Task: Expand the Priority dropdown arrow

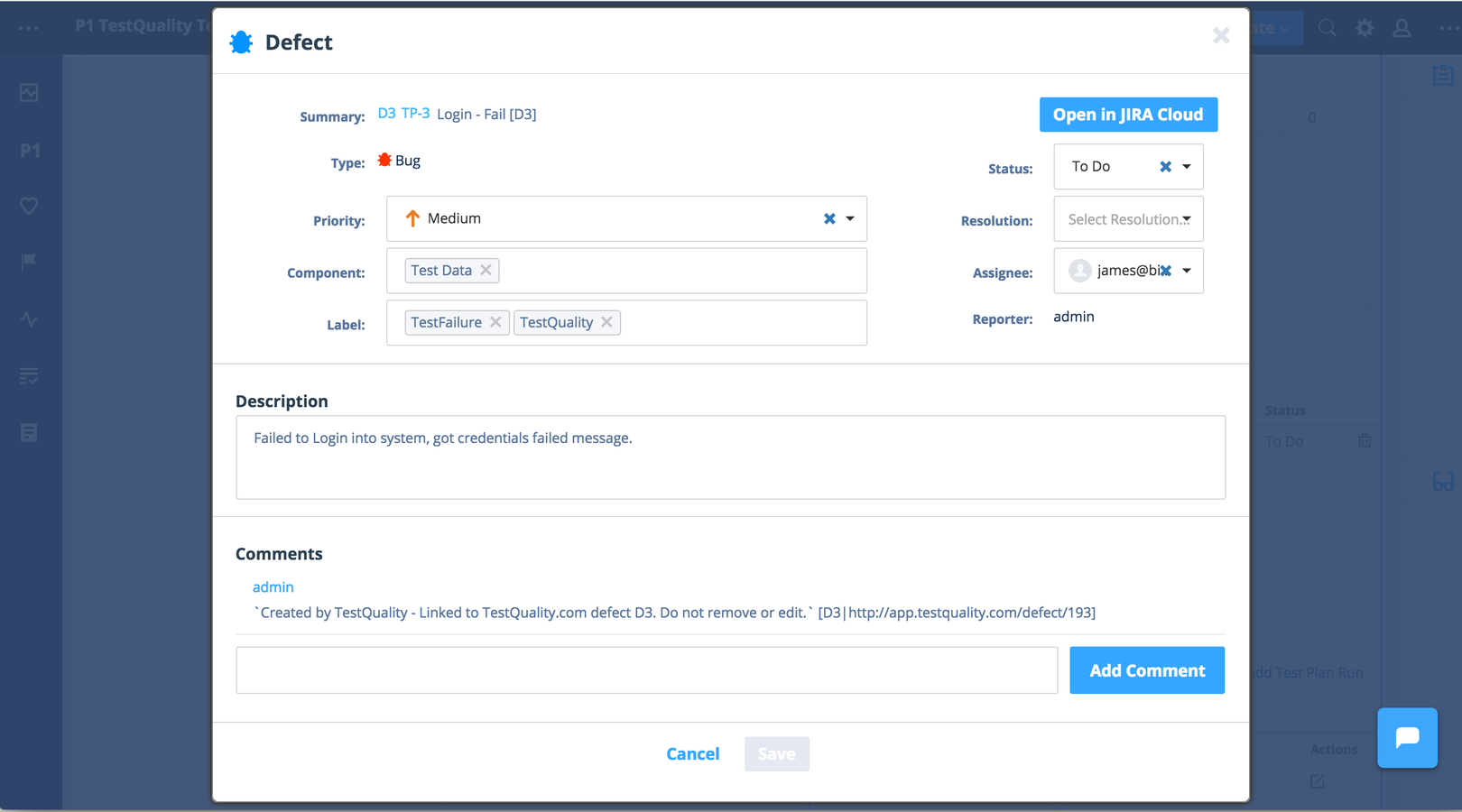Action: 850,218
